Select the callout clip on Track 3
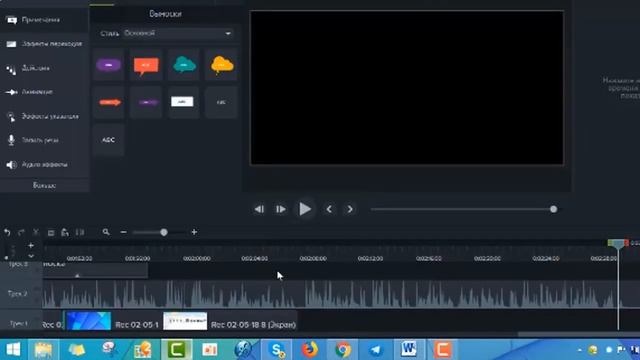This screenshot has width=640, height=360. 95,270
